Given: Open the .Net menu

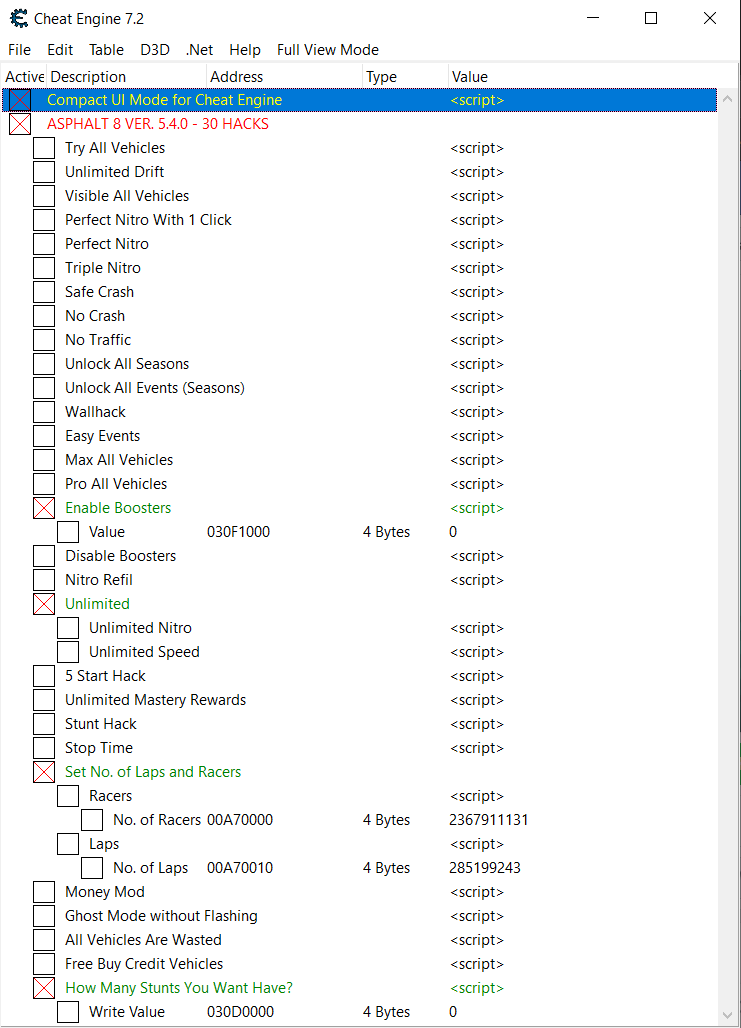Looking at the screenshot, I should 199,50.
